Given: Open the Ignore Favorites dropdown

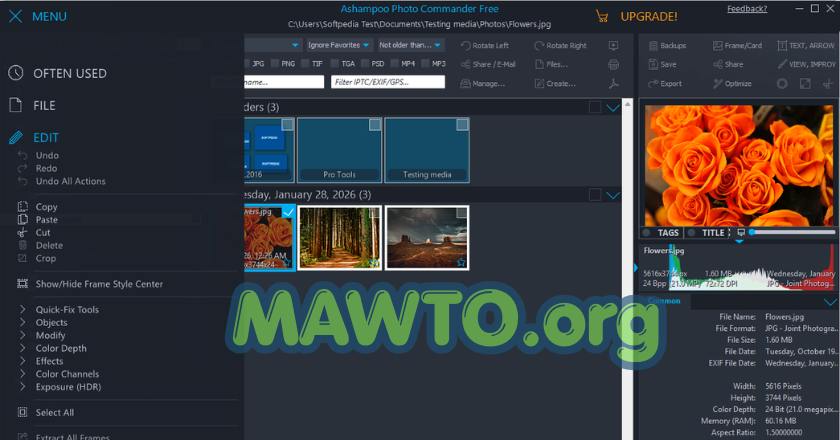Looking at the screenshot, I should pos(339,45).
